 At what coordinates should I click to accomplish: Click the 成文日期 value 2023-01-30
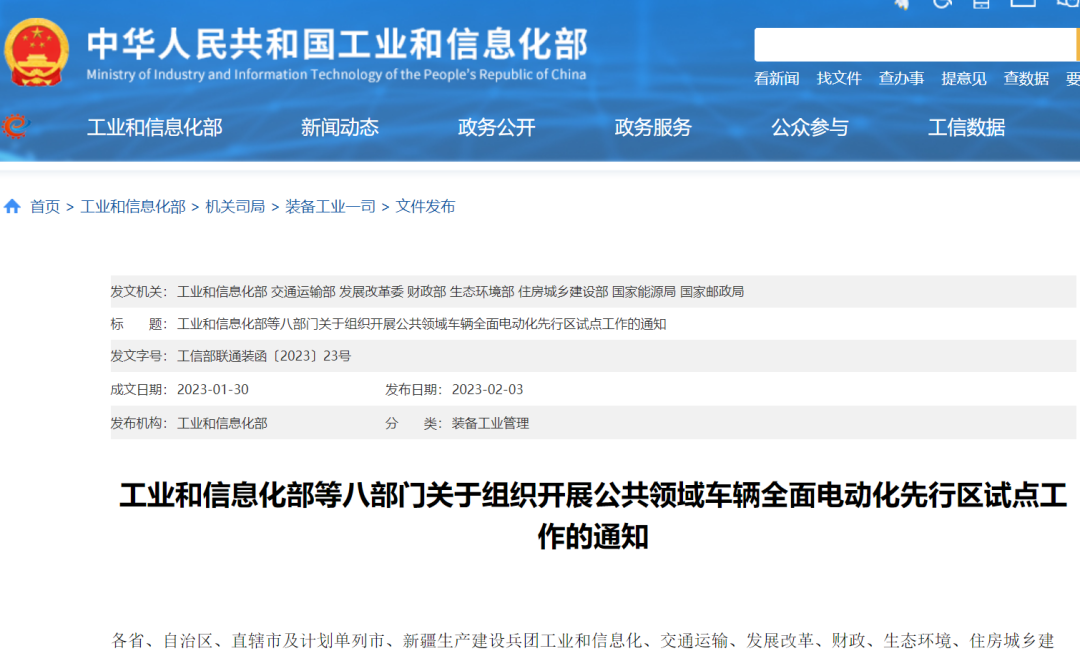point(213,390)
